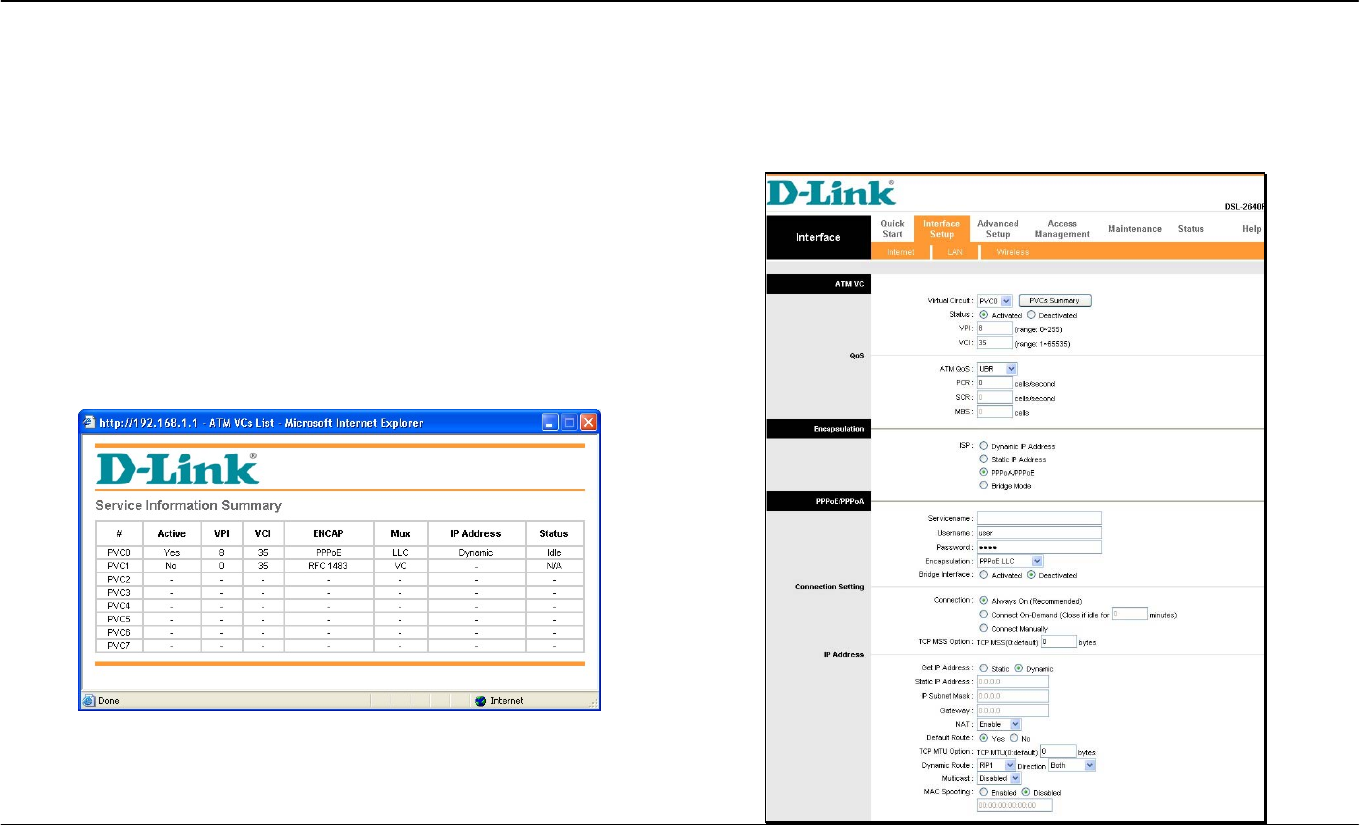Click the PVCs Summary button
The height and width of the screenshot is (825, 1360).
pos(1054,300)
